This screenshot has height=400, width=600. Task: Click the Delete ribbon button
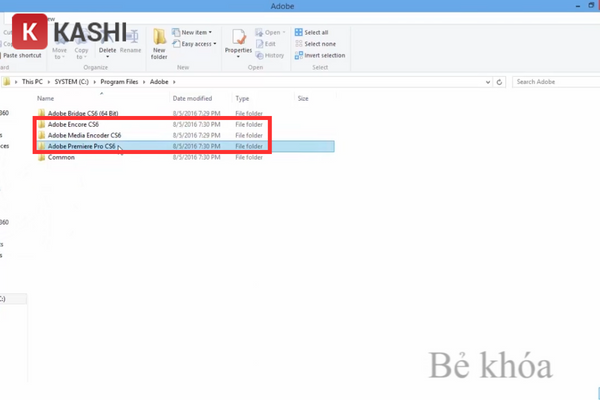tap(107, 42)
